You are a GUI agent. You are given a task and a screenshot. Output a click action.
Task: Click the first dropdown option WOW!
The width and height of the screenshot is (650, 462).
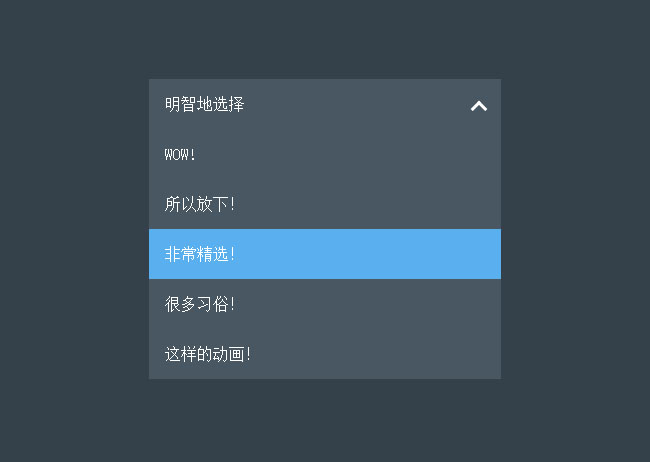(x=182, y=154)
